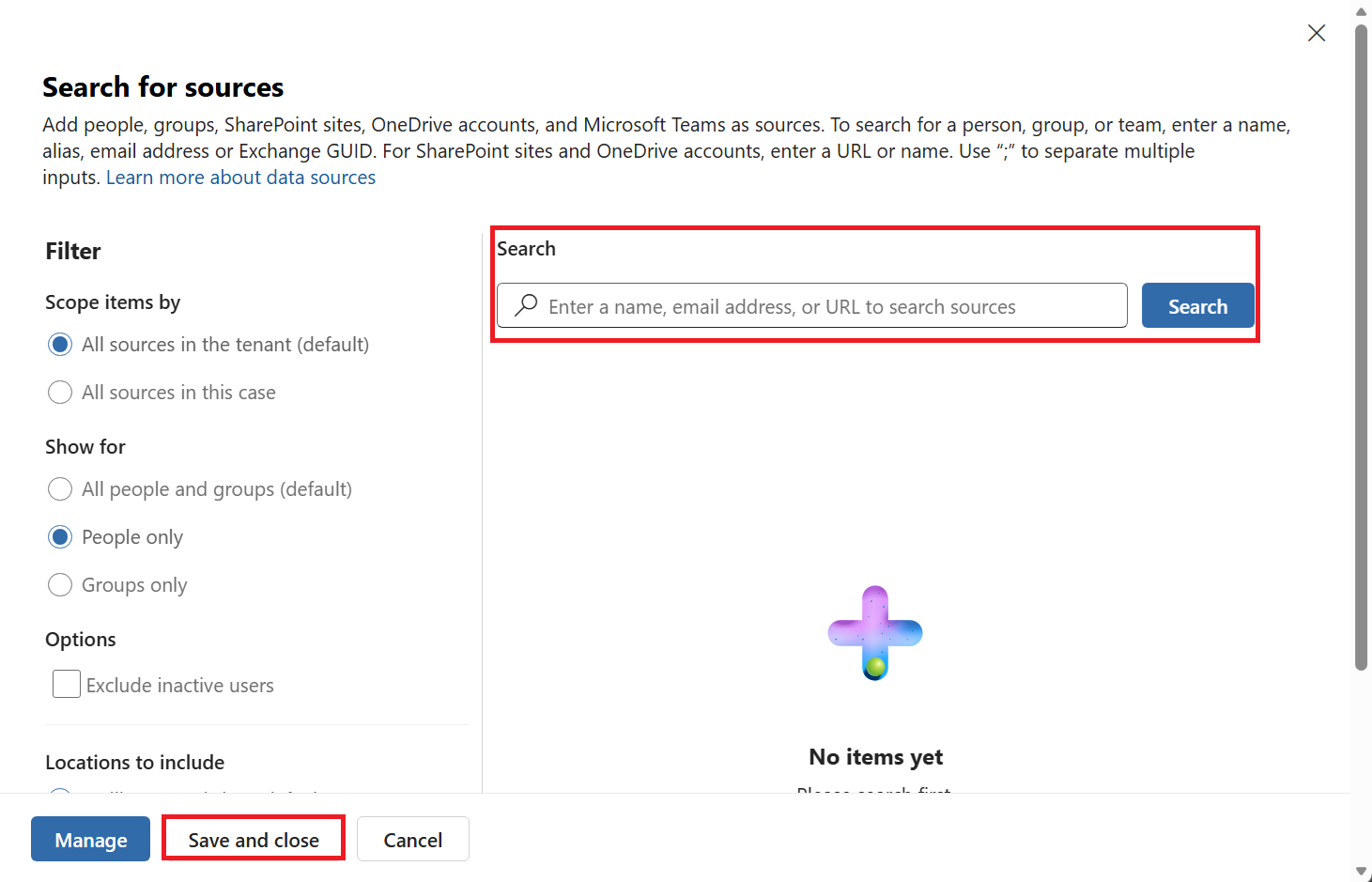
Task: Click the Cancel button
Action: (412, 839)
